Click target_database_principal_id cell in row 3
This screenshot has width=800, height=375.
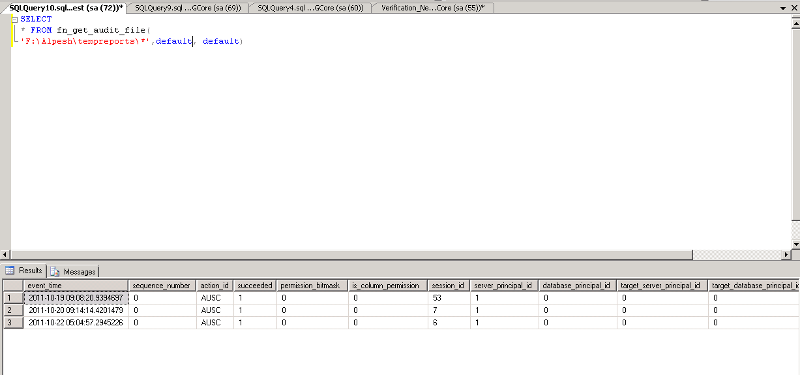click(754, 322)
